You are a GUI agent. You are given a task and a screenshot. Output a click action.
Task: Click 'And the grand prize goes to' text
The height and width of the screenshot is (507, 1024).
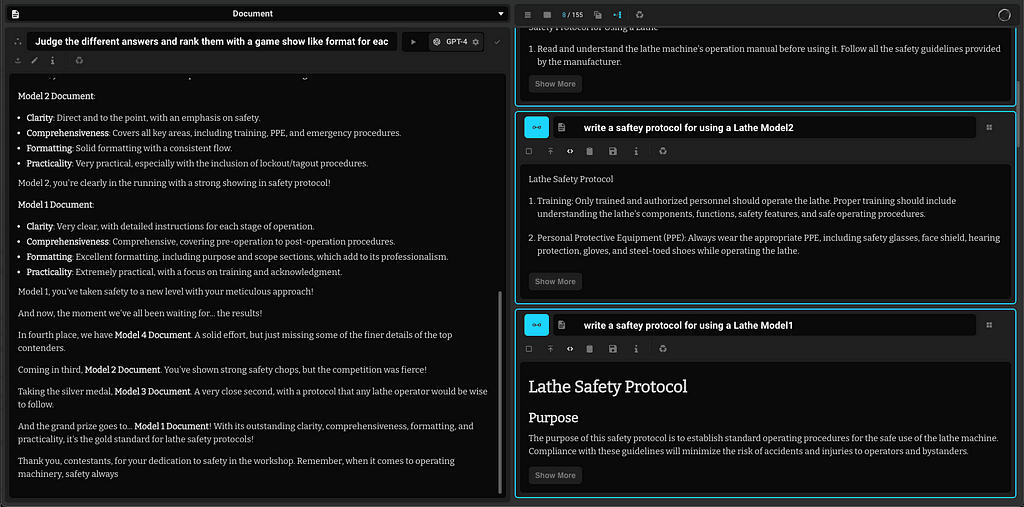(x=246, y=433)
